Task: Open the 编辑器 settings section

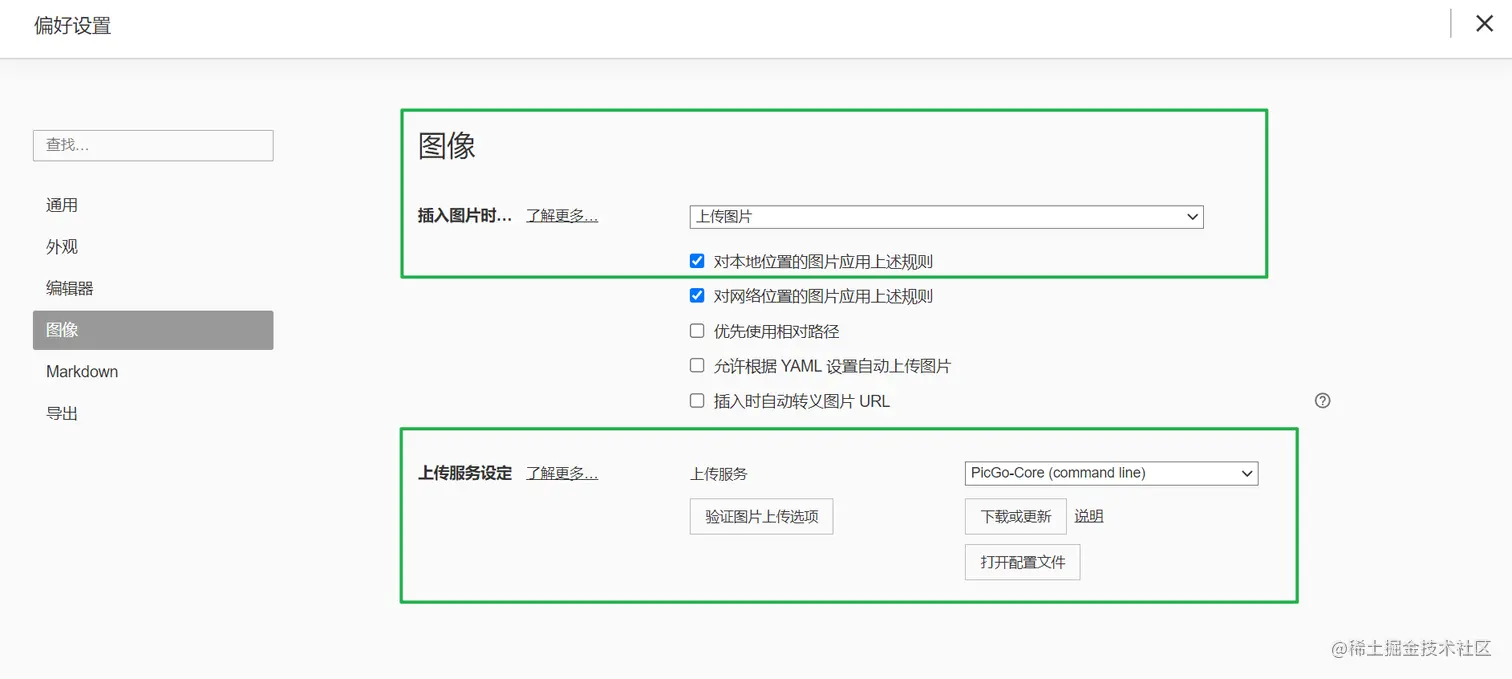Action: point(153,288)
